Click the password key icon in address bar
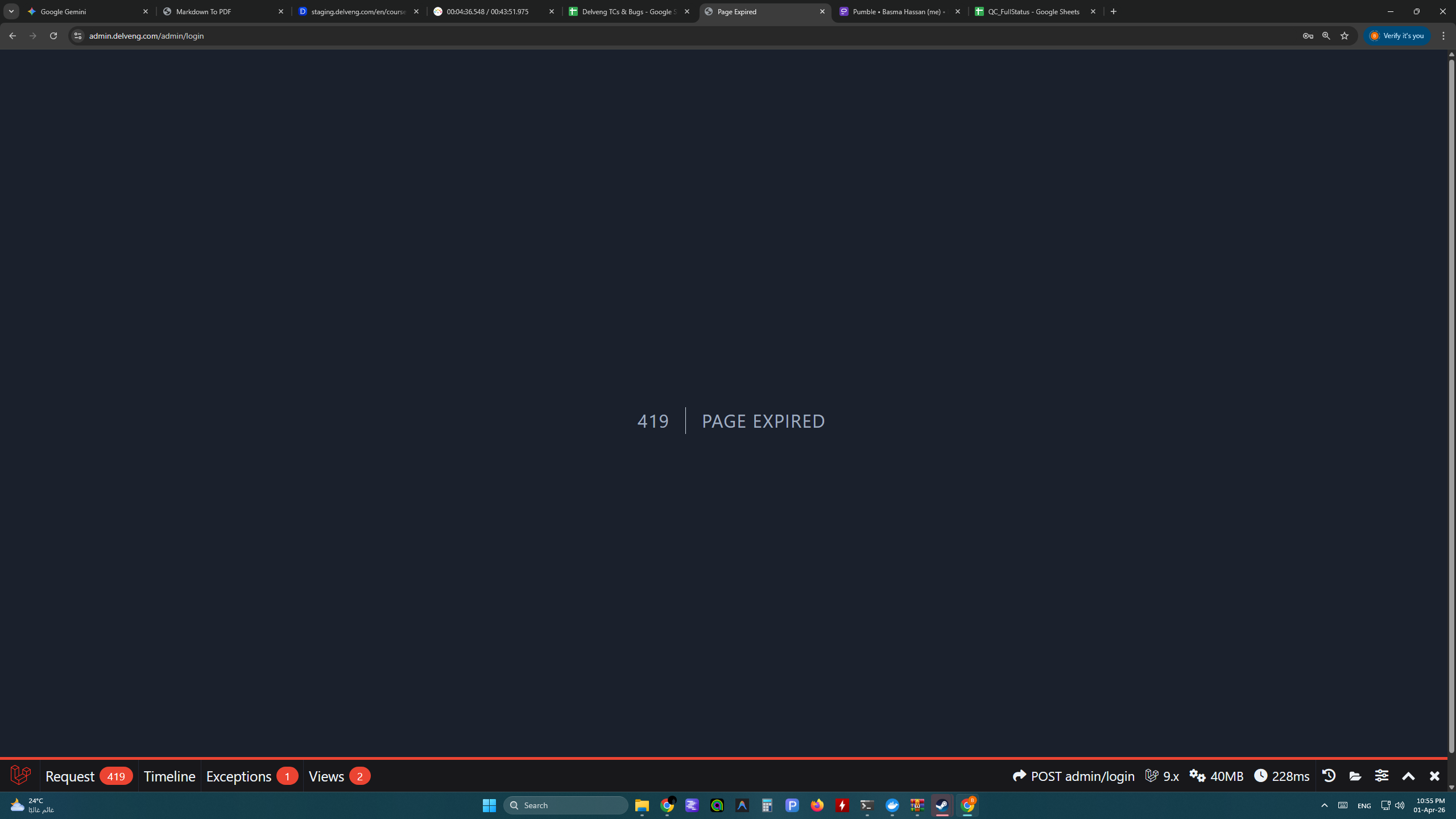The image size is (1456, 819). [1308, 36]
